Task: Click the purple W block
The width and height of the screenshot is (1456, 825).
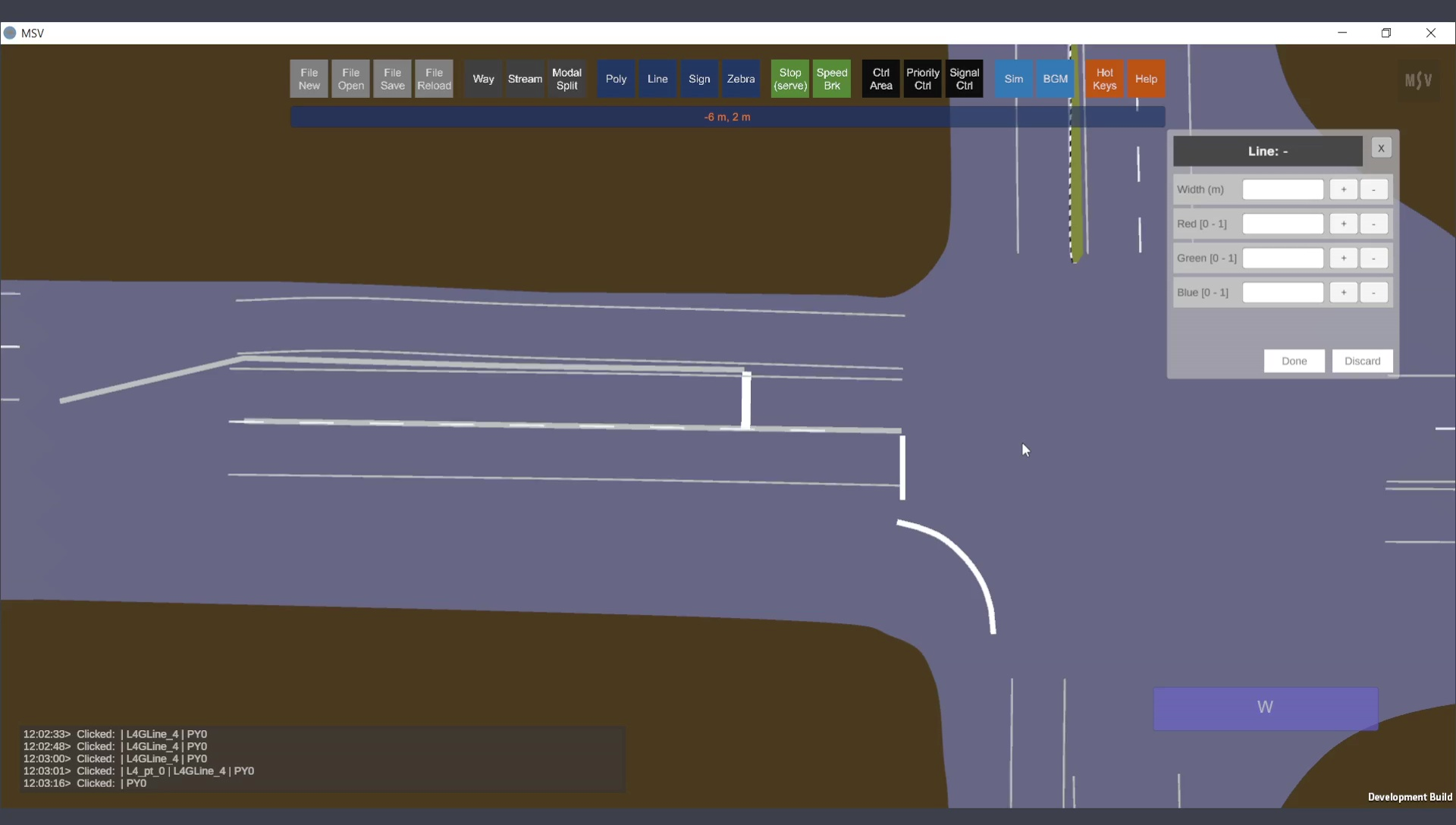Action: point(1265,708)
